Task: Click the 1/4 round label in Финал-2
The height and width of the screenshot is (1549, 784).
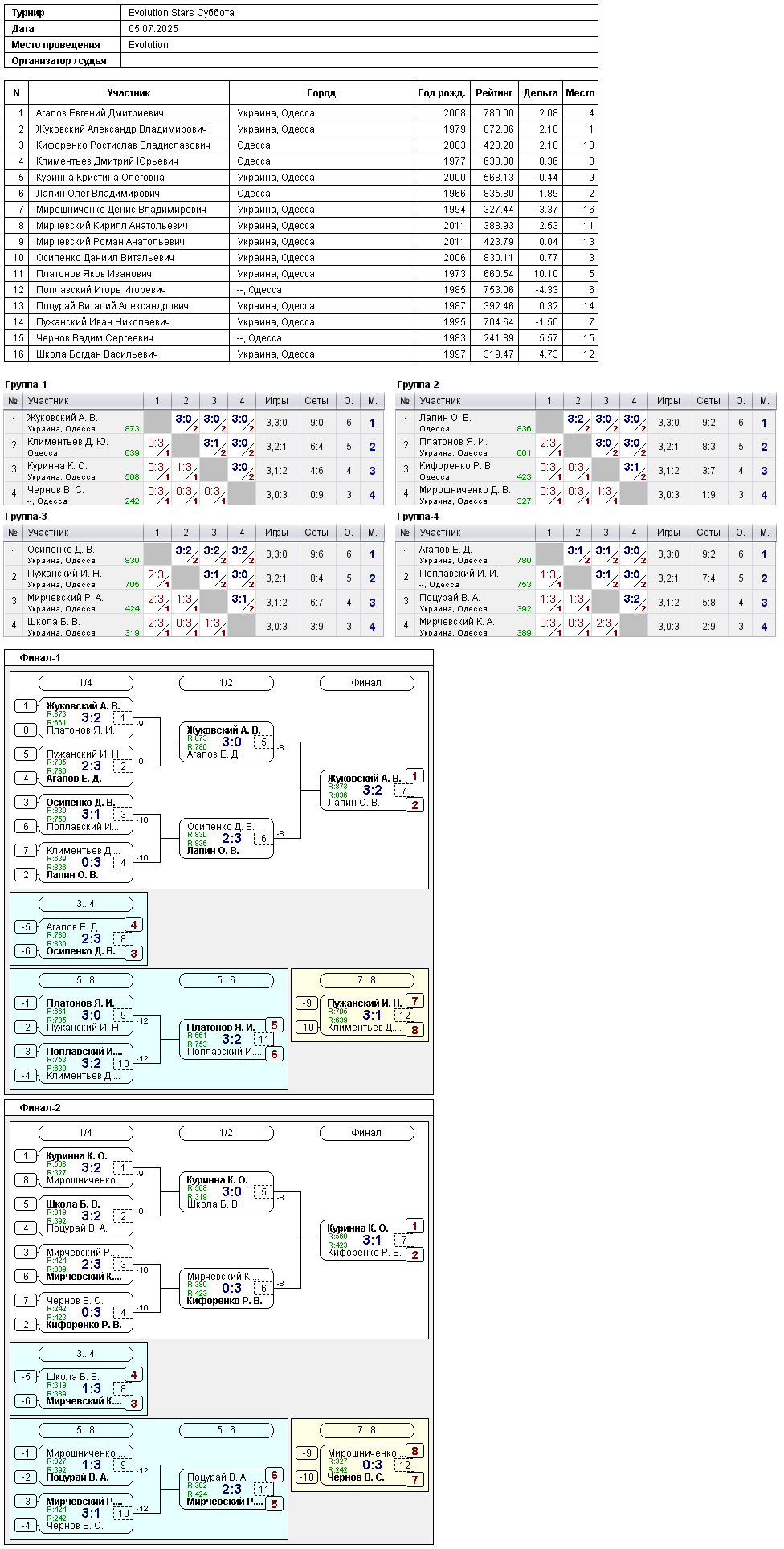Action: (85, 1133)
